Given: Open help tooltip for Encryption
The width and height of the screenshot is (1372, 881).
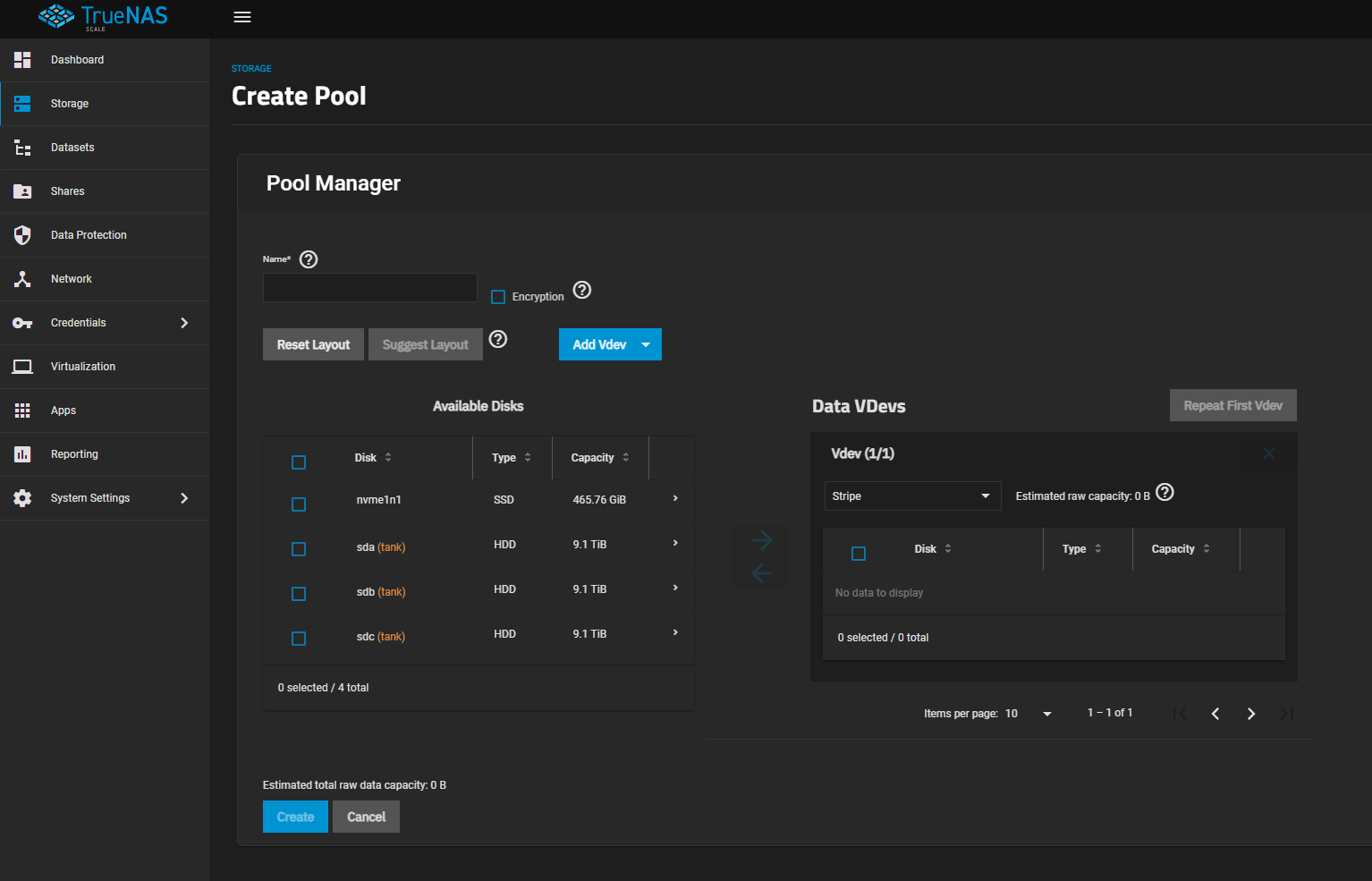Looking at the screenshot, I should (x=582, y=290).
